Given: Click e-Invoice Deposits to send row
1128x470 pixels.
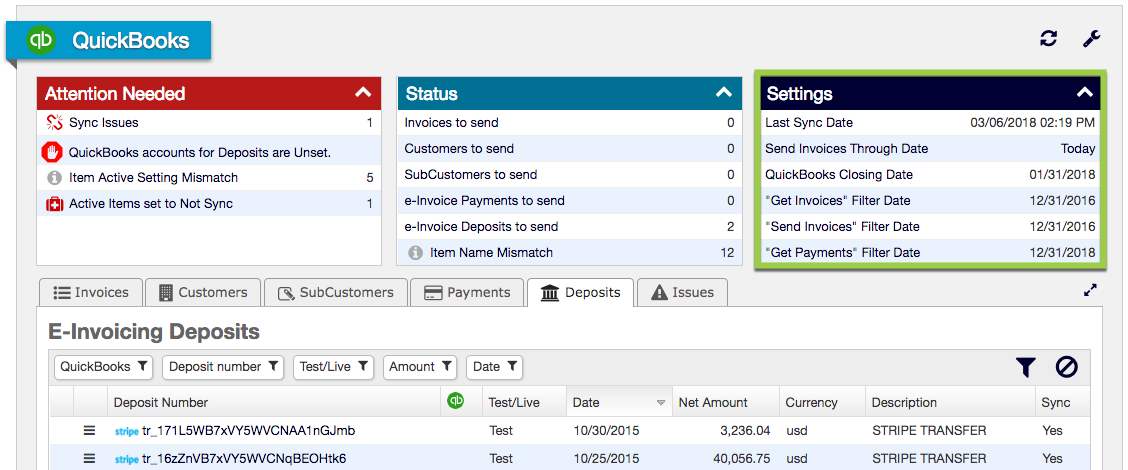Looking at the screenshot, I should pyautogui.click(x=570, y=227).
